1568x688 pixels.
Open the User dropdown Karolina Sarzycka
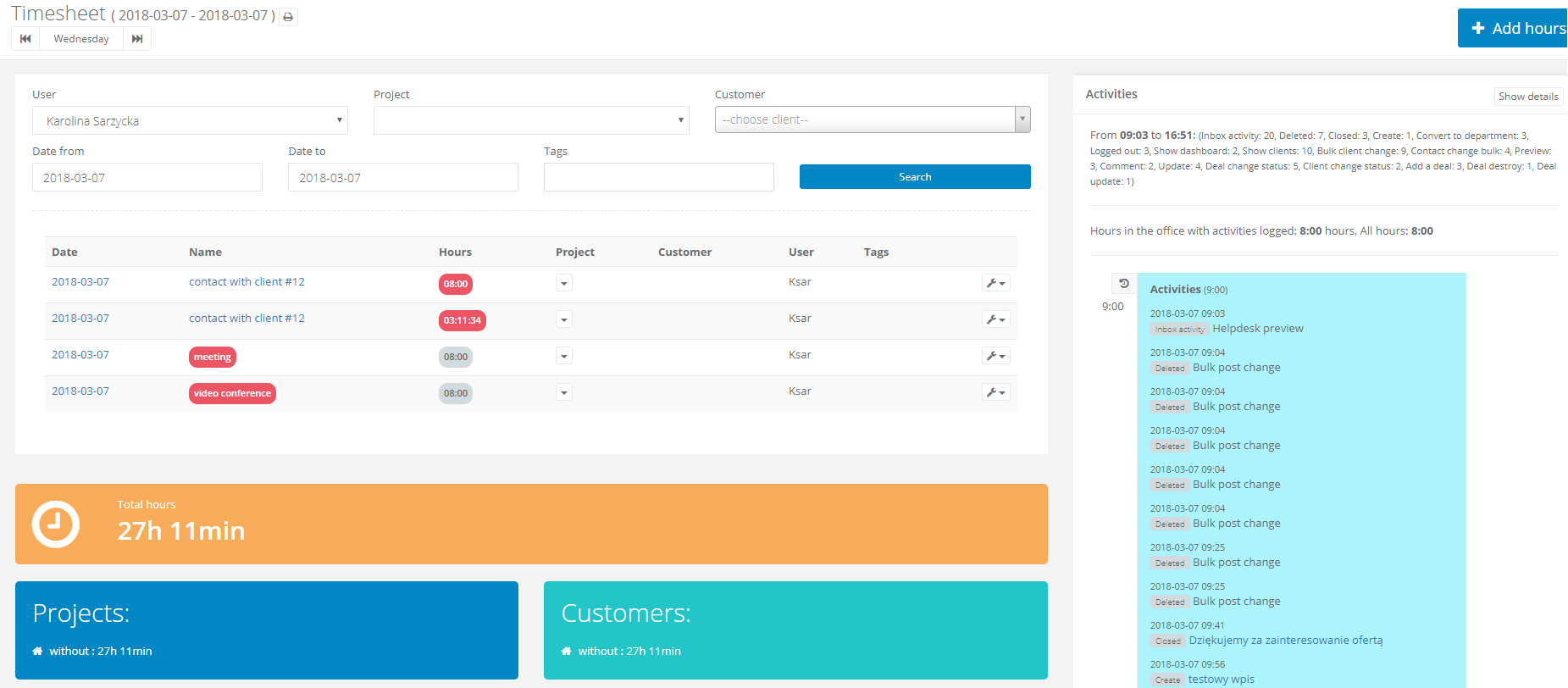click(x=190, y=120)
